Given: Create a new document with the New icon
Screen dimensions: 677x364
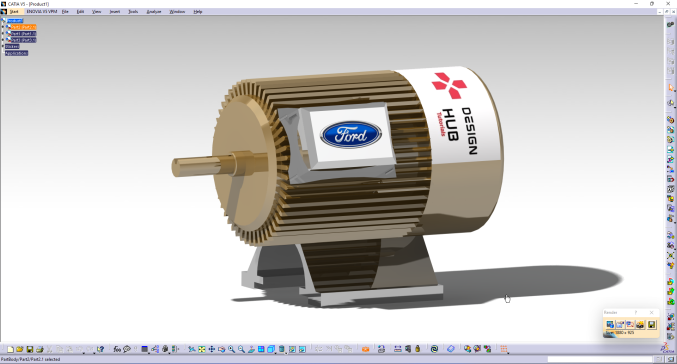Looking at the screenshot, I should (10, 349).
